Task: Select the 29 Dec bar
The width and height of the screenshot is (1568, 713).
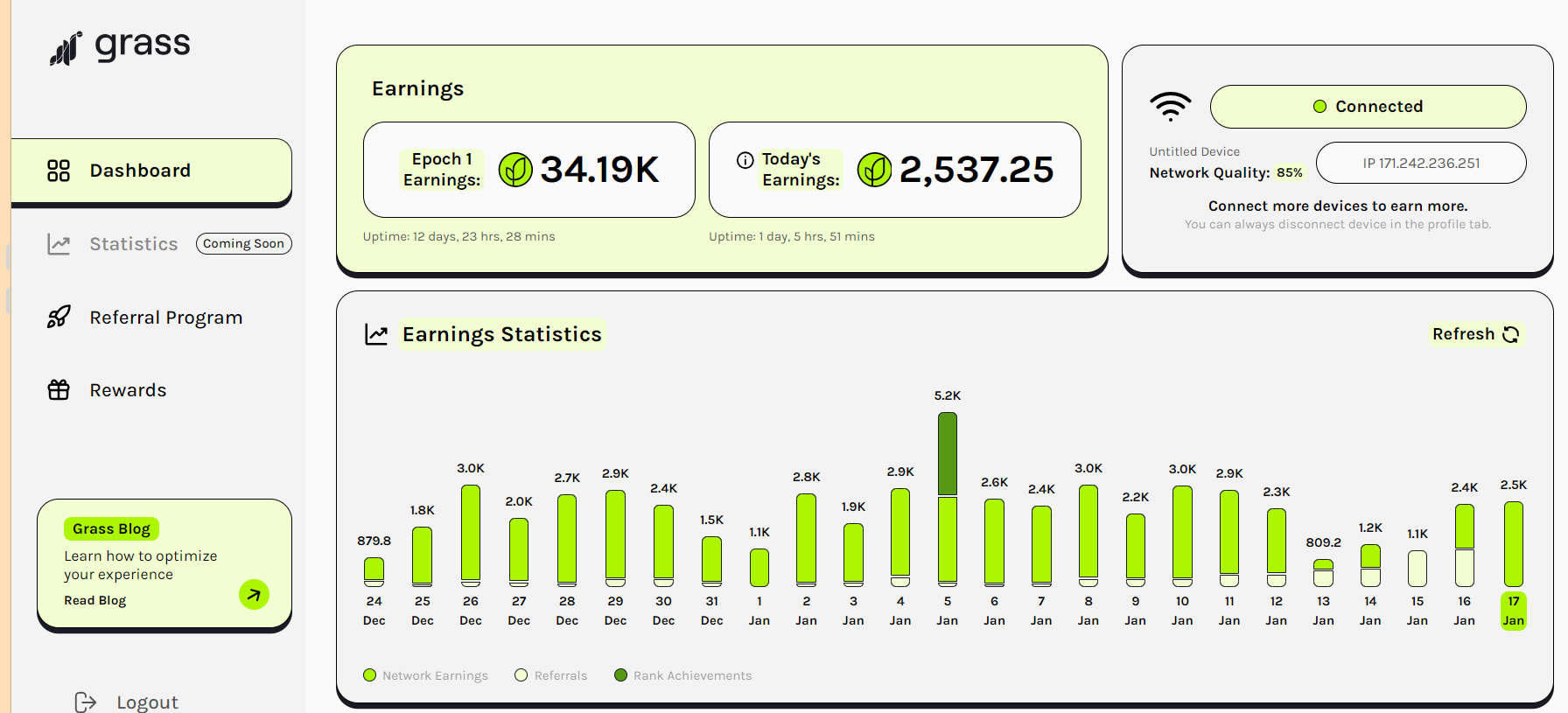Action: [x=616, y=538]
